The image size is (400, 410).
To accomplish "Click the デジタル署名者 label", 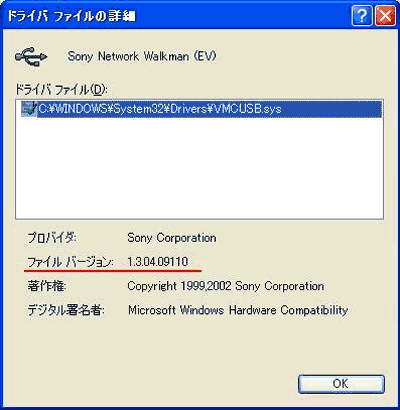I will (66, 311).
